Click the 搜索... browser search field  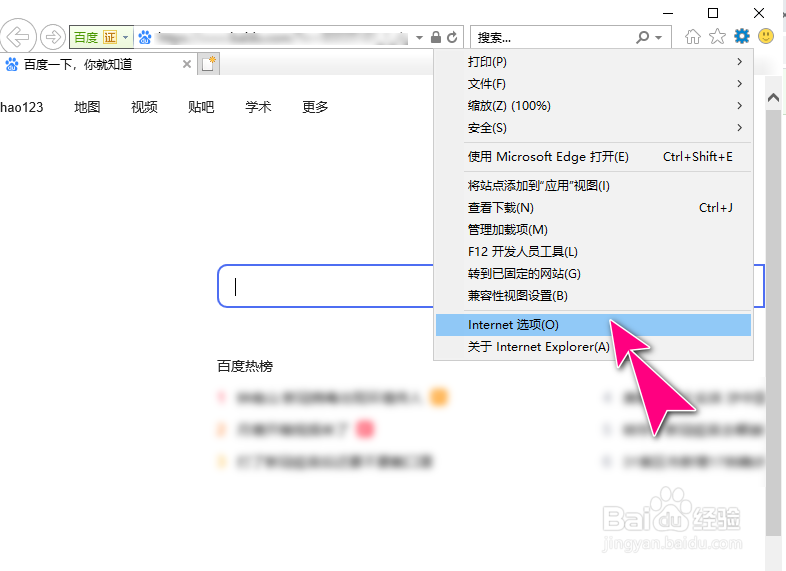click(x=551, y=37)
